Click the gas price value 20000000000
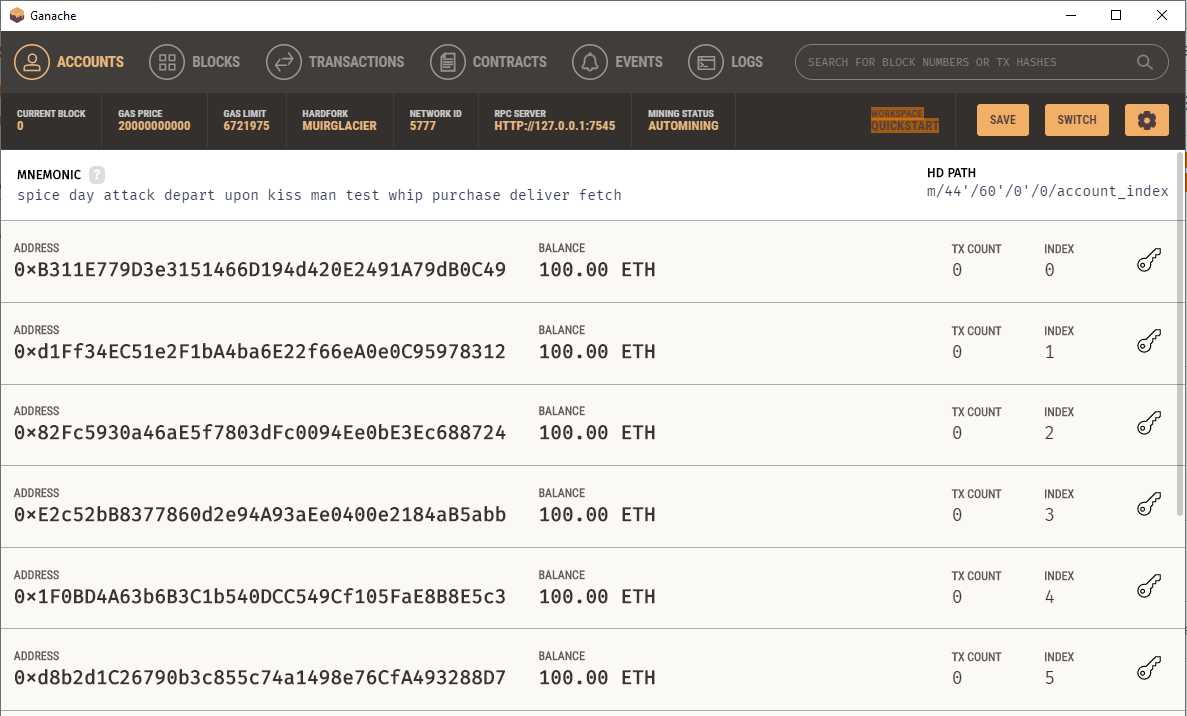The width and height of the screenshot is (1187, 716). click(154, 126)
